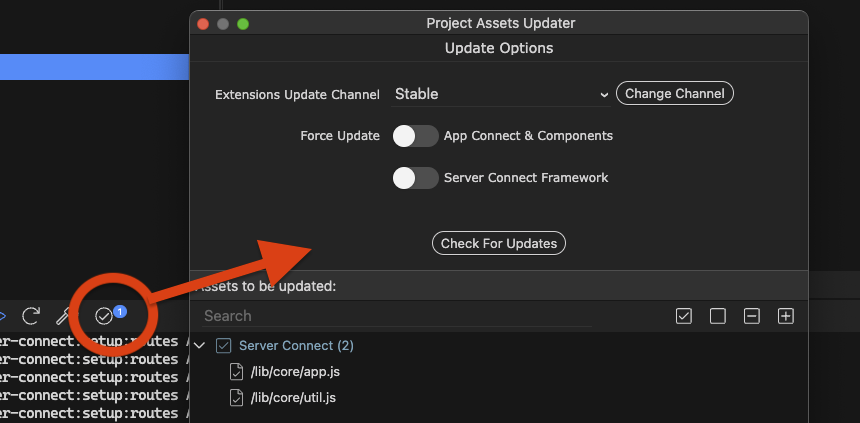Collapse the Server Connect tree group chevron
860x423 pixels.
(200, 345)
